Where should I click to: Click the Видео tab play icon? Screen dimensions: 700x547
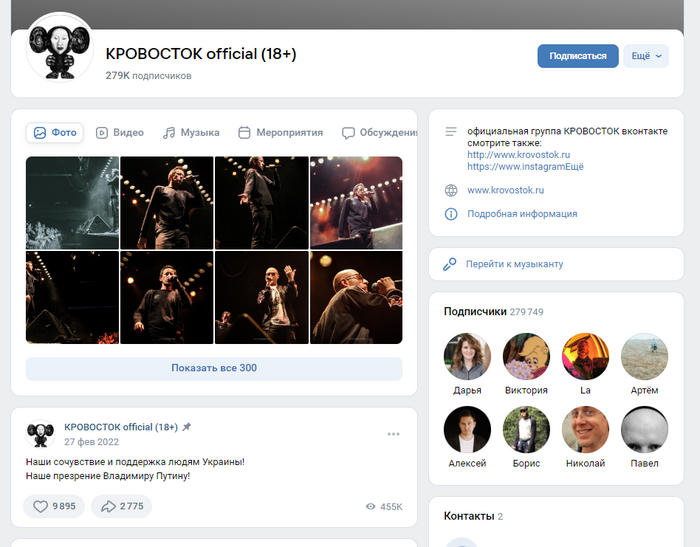coord(102,133)
